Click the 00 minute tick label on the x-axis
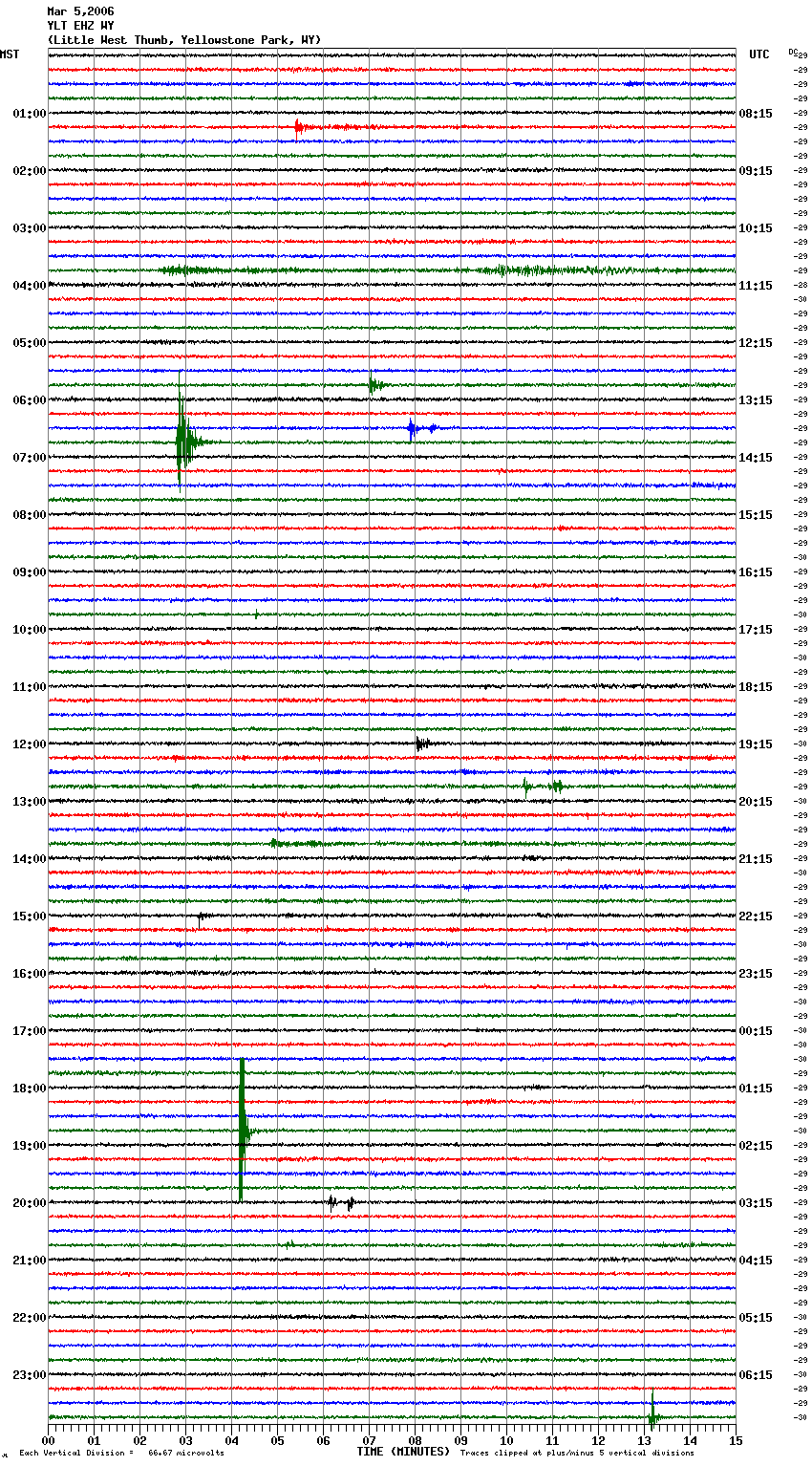This screenshot has height=1466, width=812. [48, 1440]
